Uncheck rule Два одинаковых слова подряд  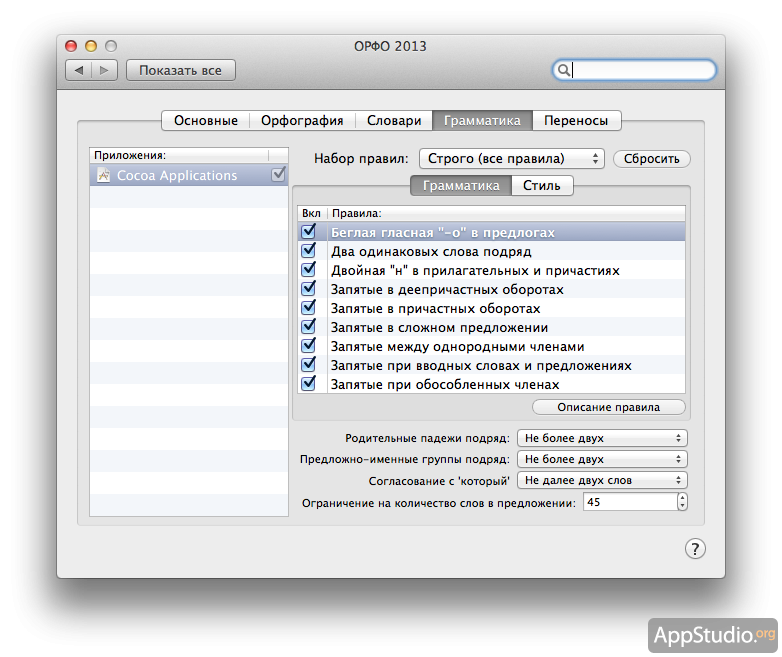309,250
